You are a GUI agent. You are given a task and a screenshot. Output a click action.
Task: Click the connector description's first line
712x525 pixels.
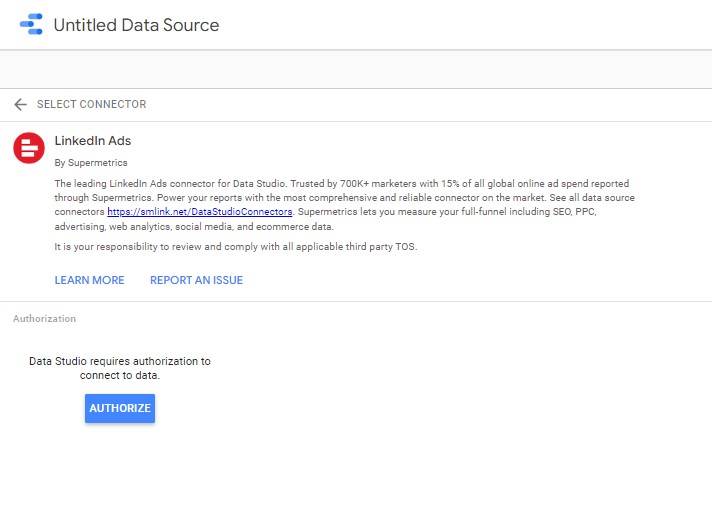click(x=340, y=184)
